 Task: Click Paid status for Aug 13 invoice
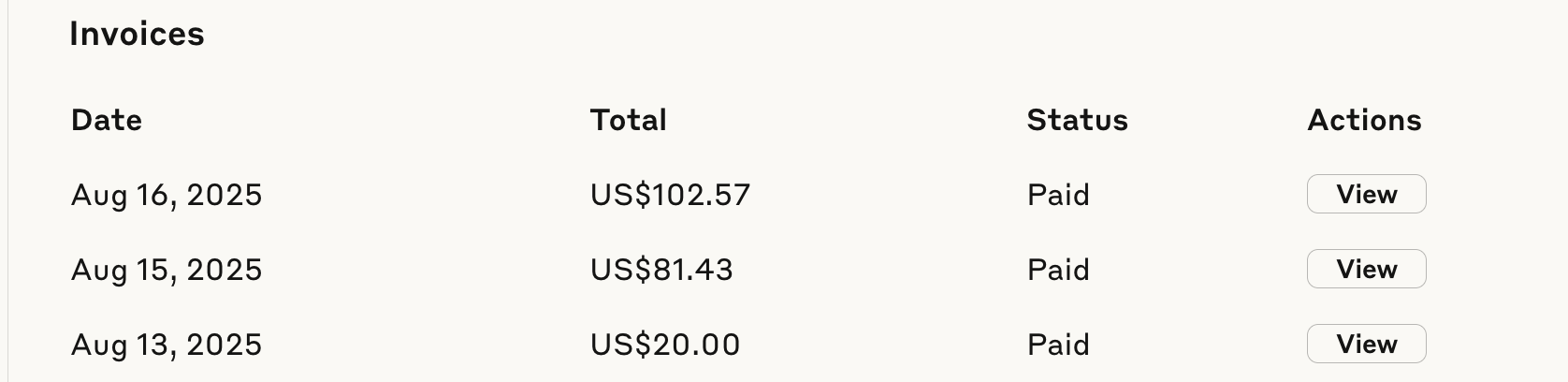click(x=1058, y=345)
